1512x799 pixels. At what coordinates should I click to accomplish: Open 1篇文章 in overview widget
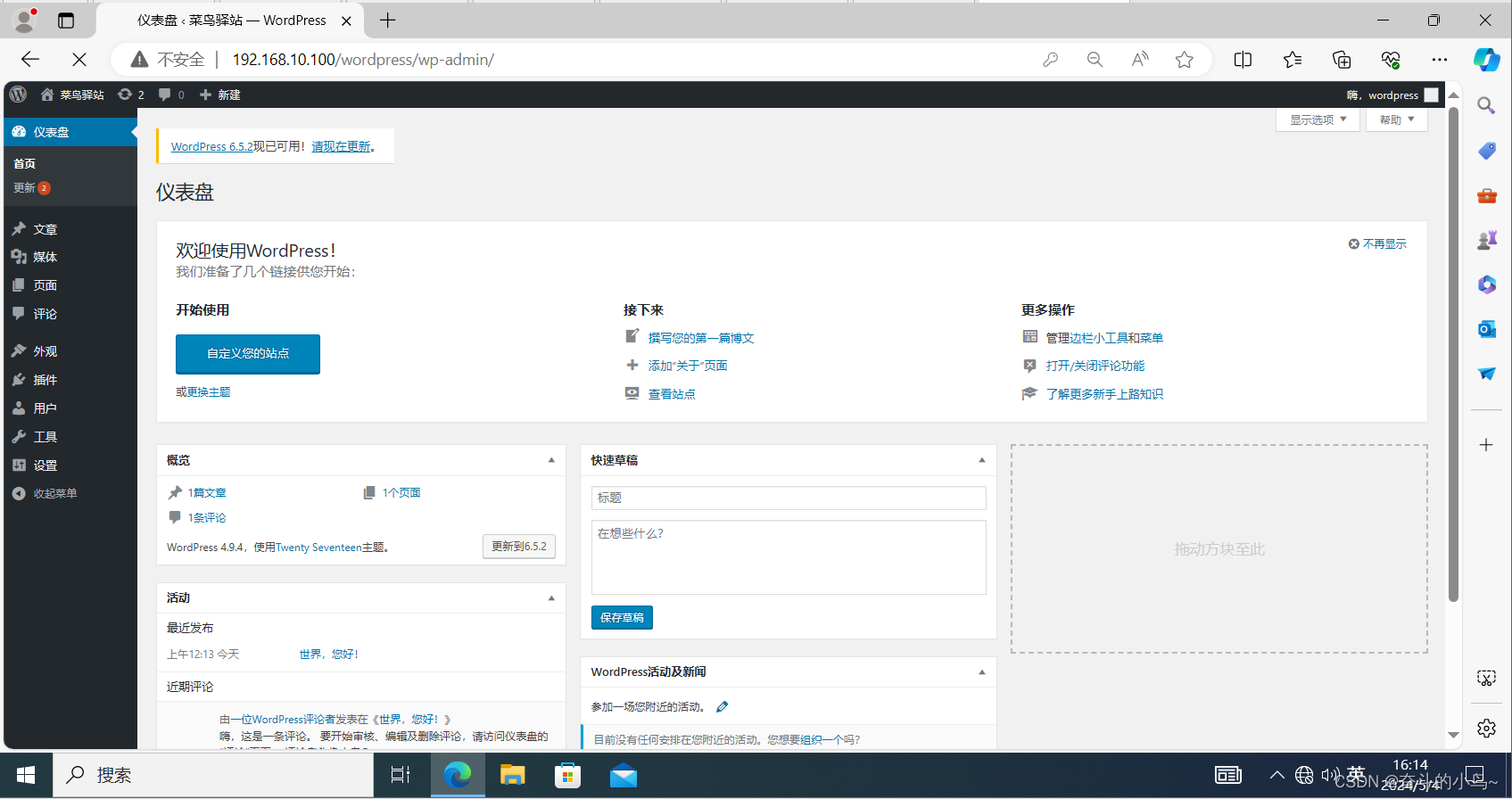(207, 493)
